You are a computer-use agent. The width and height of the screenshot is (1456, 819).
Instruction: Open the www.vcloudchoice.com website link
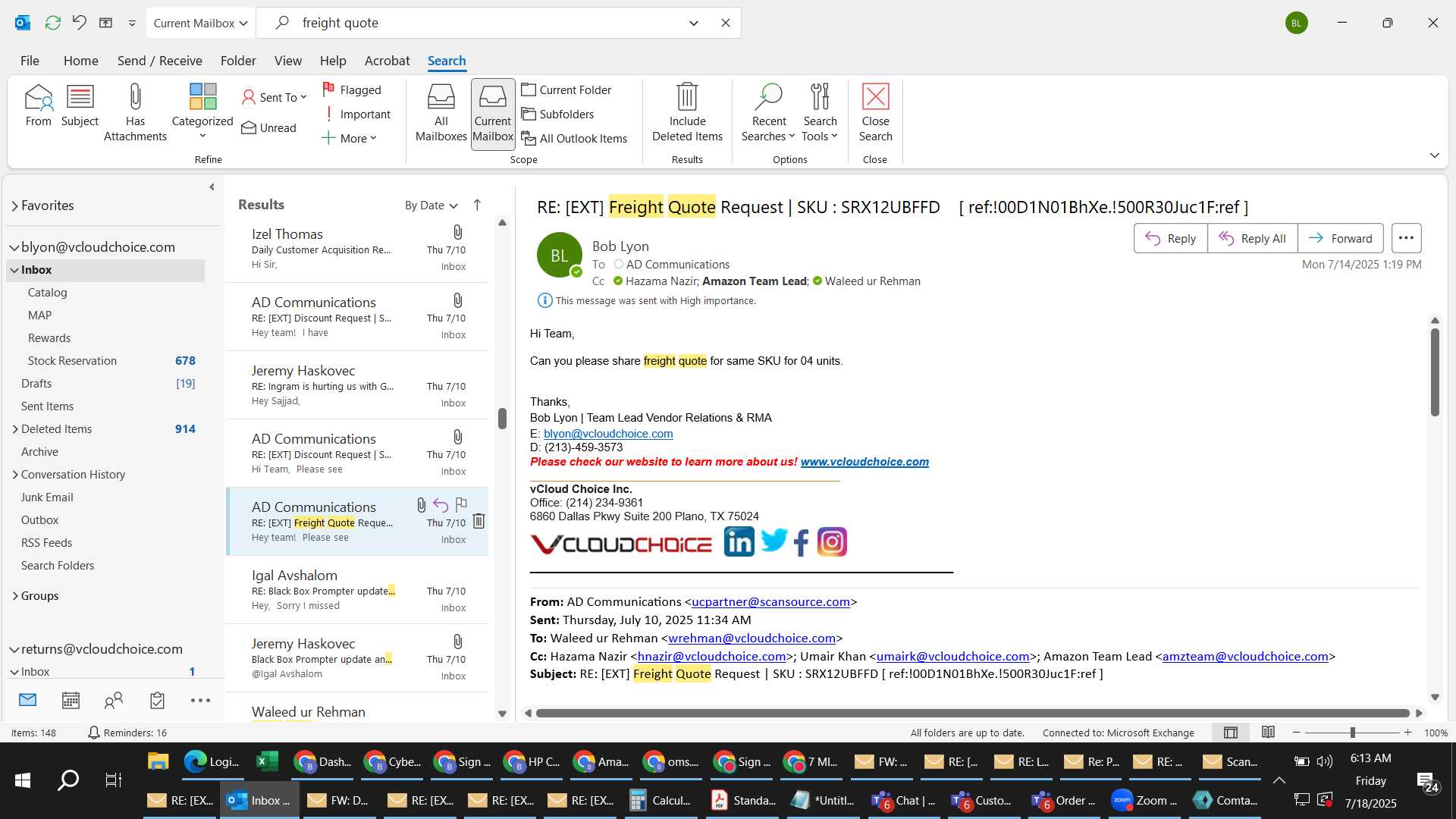pos(864,462)
